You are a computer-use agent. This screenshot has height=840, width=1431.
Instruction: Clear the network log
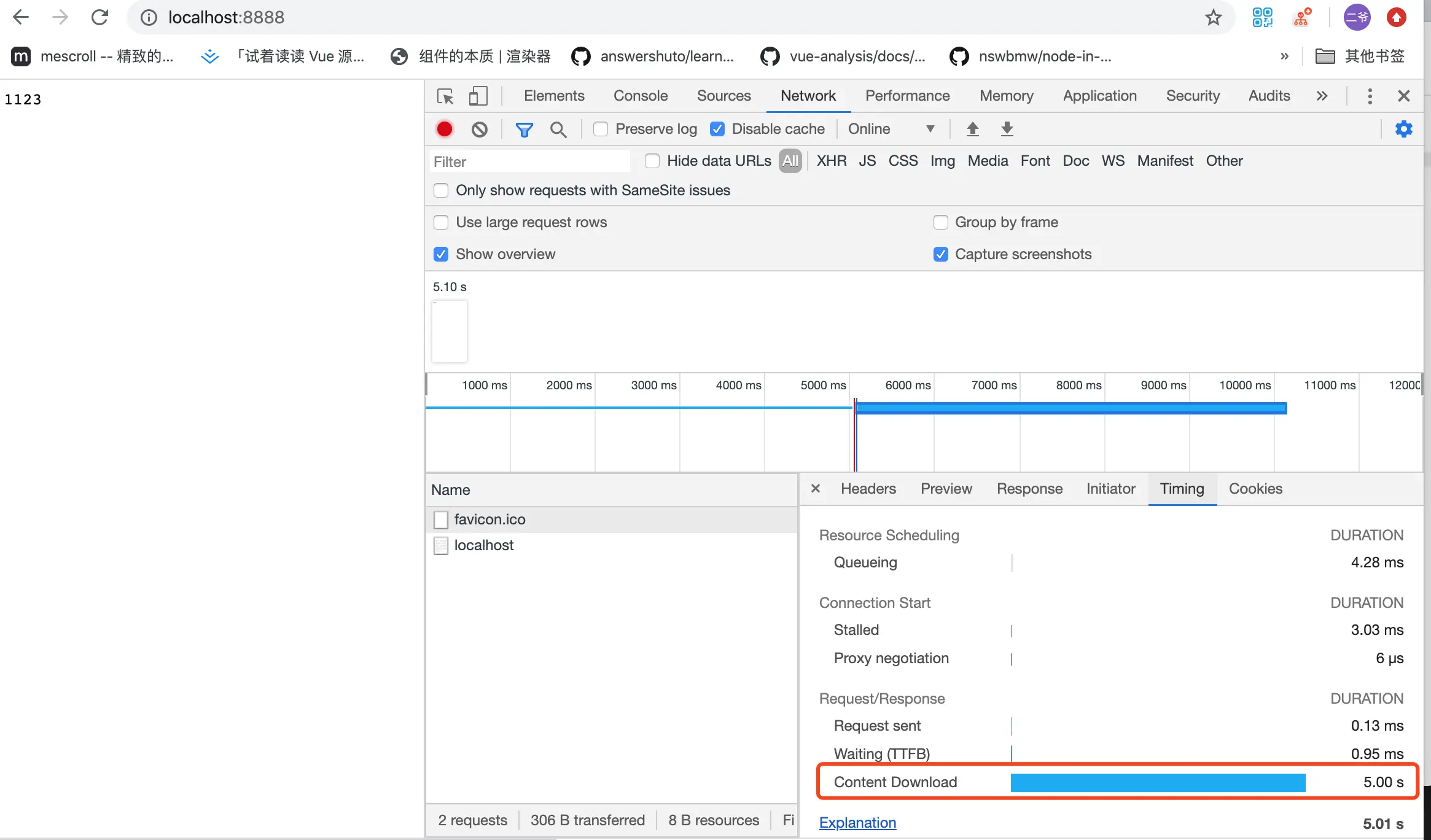click(480, 129)
